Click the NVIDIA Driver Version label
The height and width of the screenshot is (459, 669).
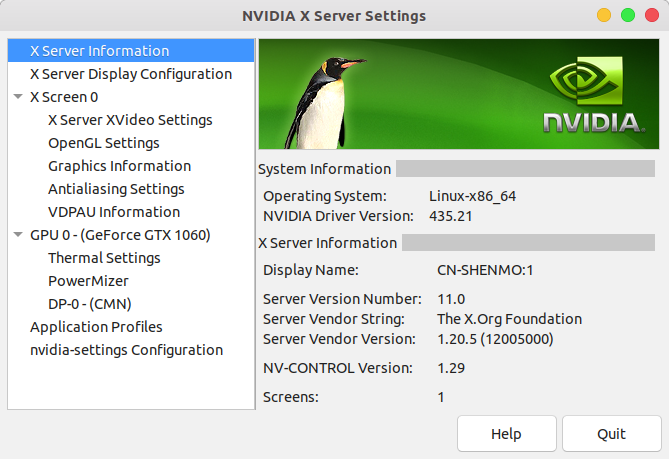click(338, 216)
